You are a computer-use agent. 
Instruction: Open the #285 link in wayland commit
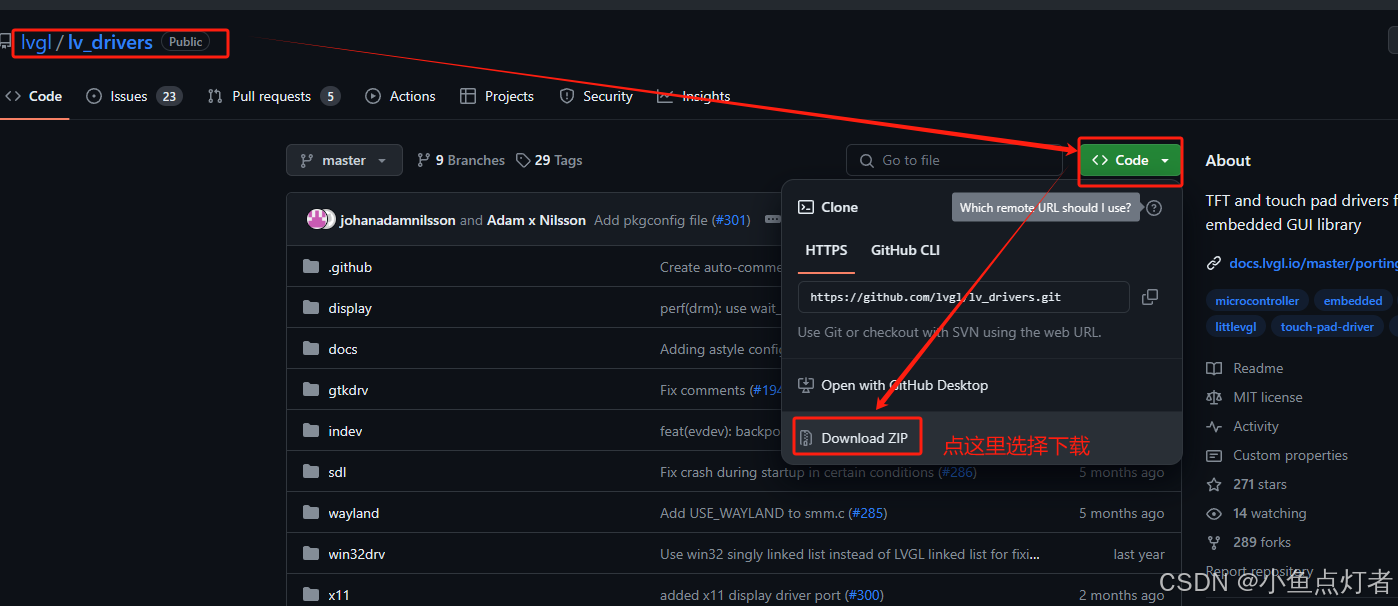pos(868,513)
